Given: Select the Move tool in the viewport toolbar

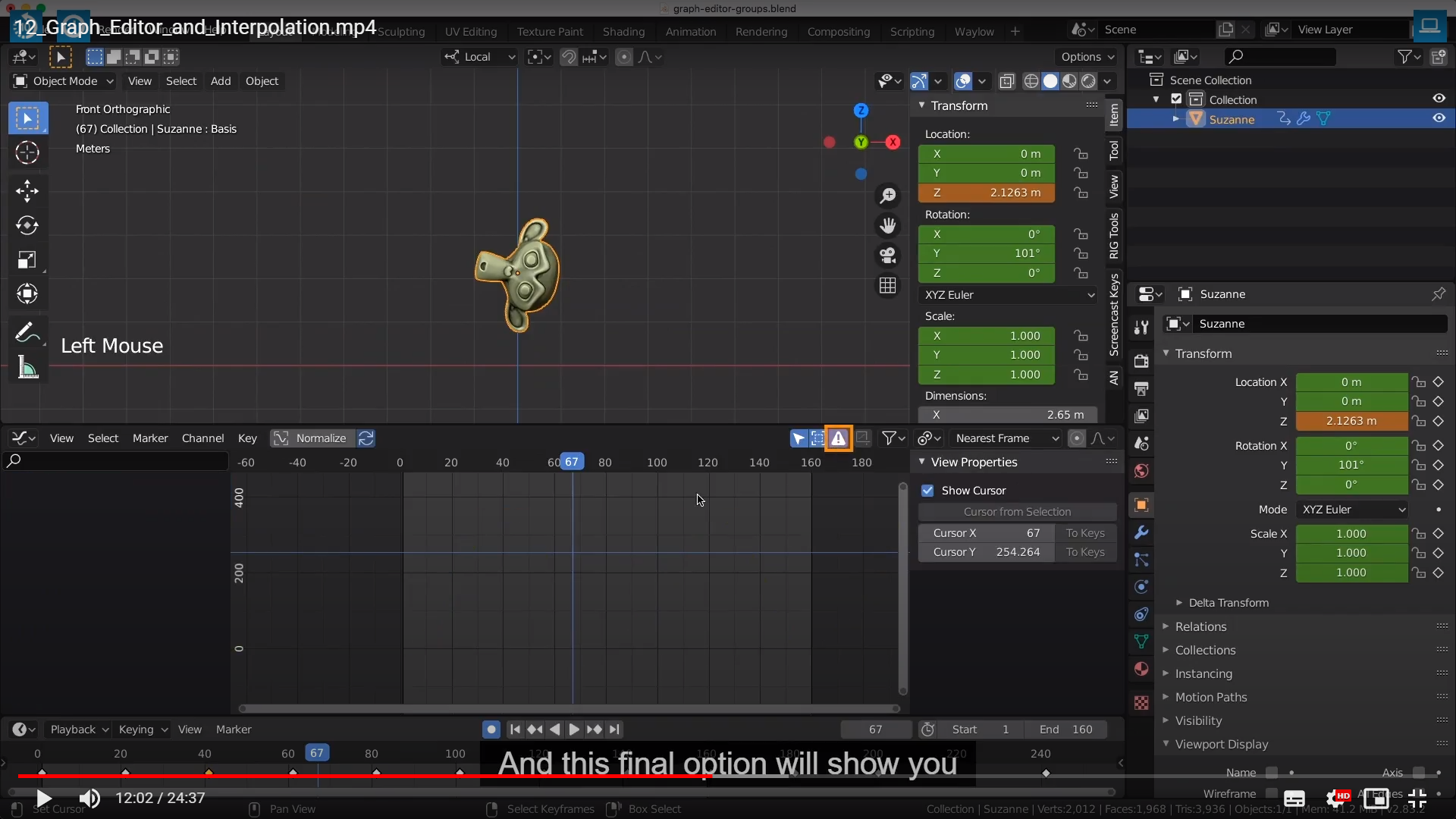Looking at the screenshot, I should [27, 190].
